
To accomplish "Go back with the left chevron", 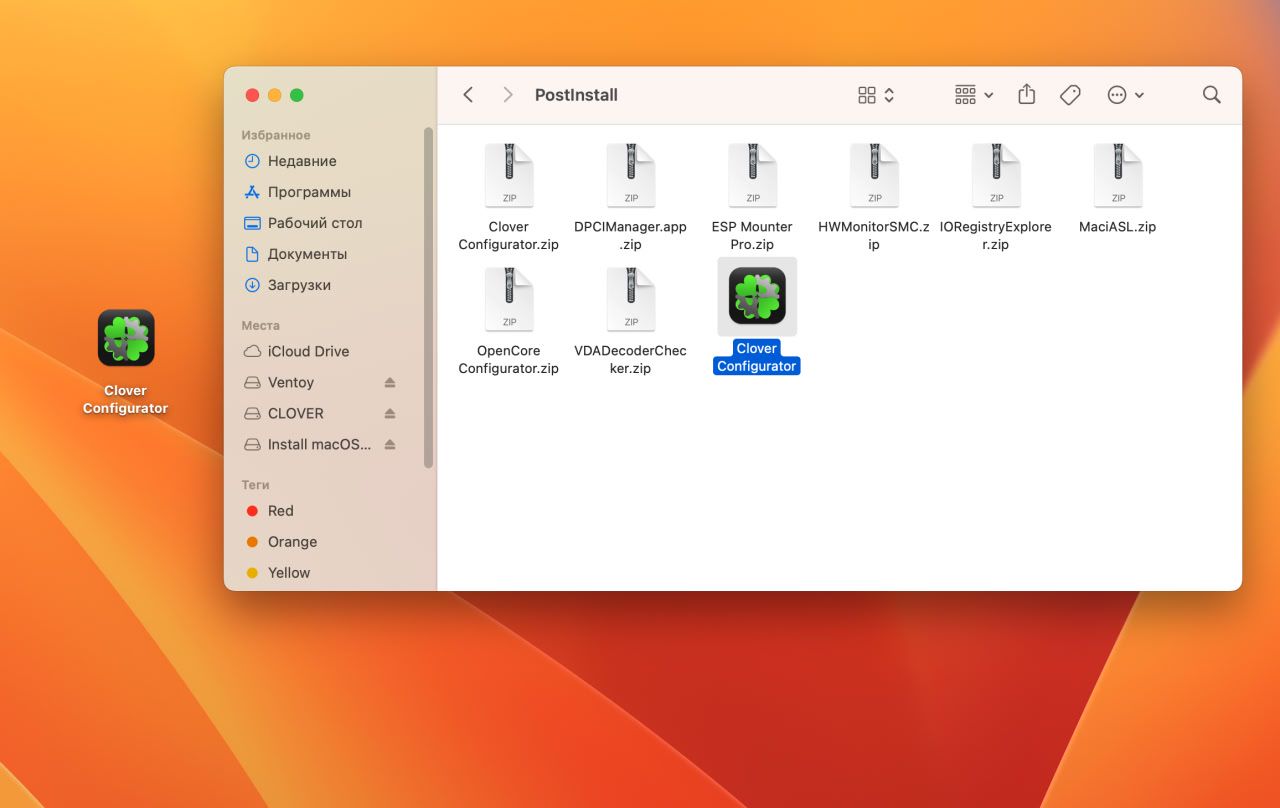I will click(x=468, y=95).
